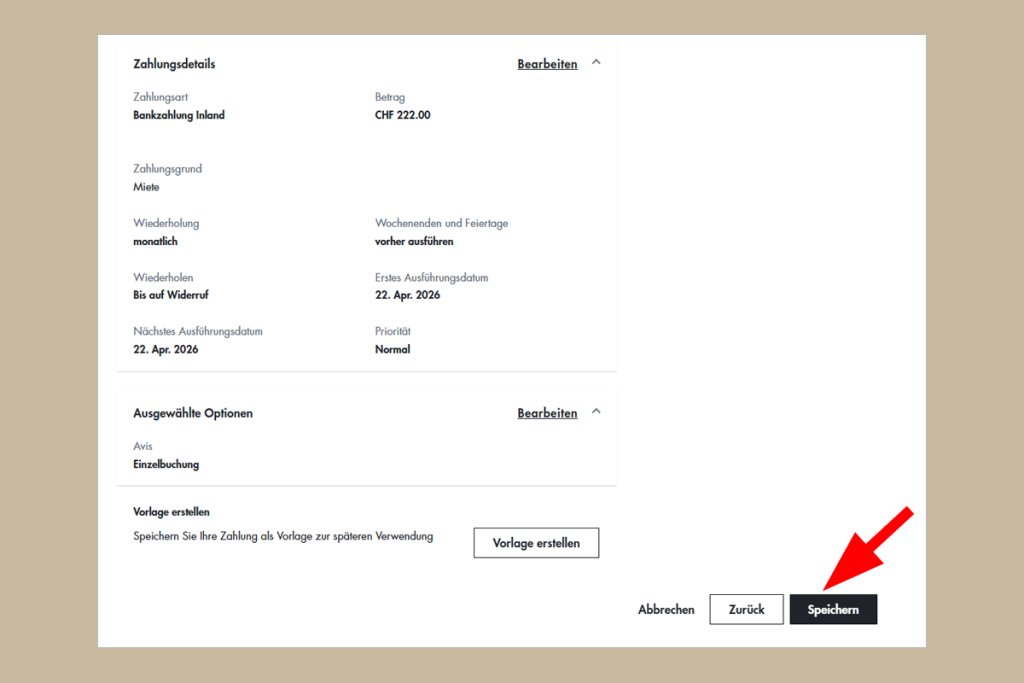Click Bearbeiten link for Ausgewählte Optionen
This screenshot has height=683, width=1024.
547,413
